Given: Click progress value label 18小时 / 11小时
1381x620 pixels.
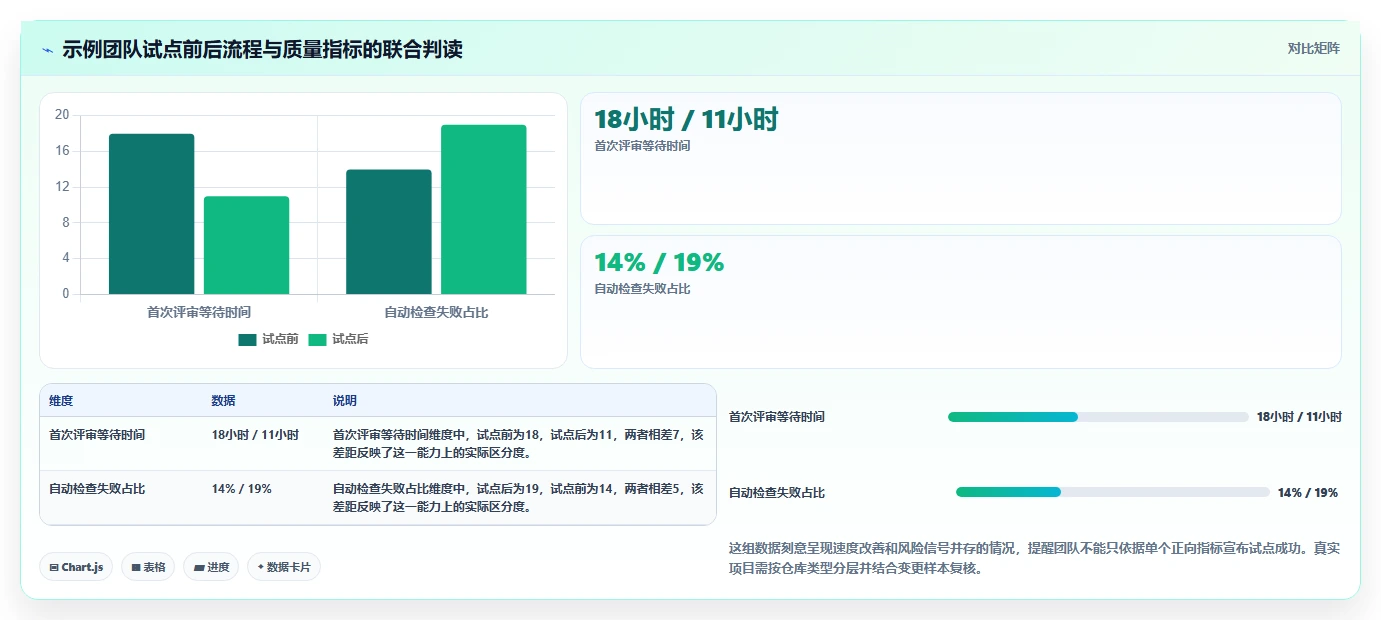Looking at the screenshot, I should 1299,417.
